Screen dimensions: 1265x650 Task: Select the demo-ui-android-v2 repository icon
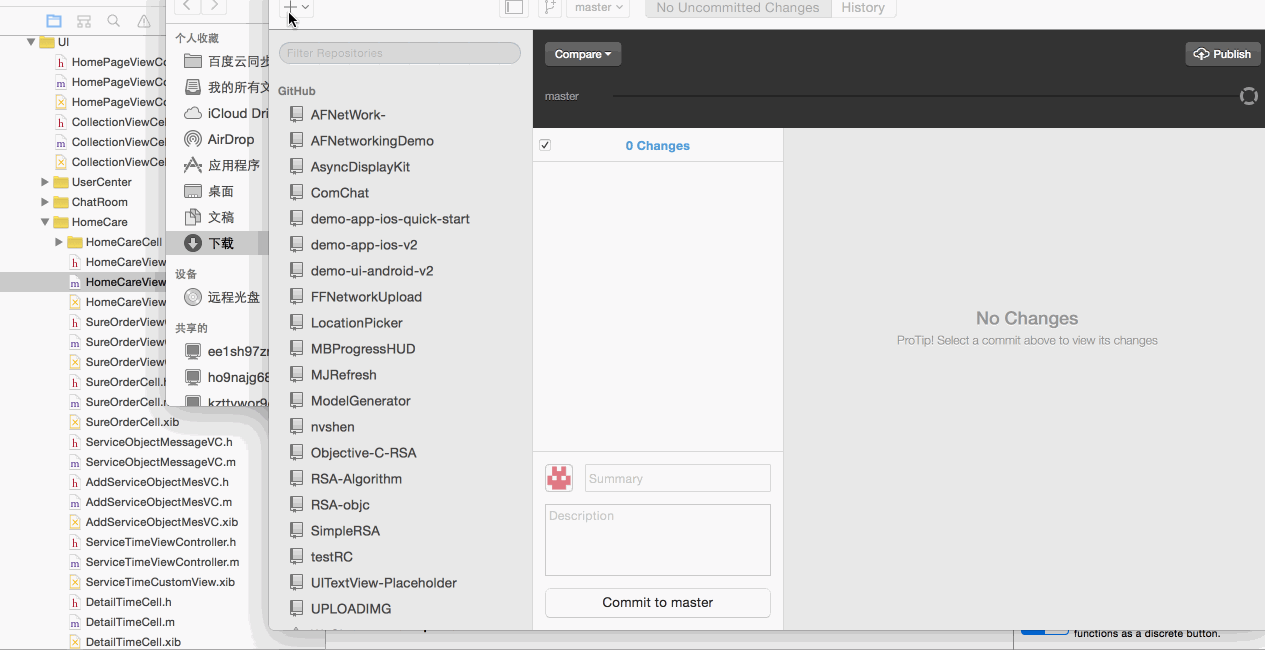pos(296,271)
